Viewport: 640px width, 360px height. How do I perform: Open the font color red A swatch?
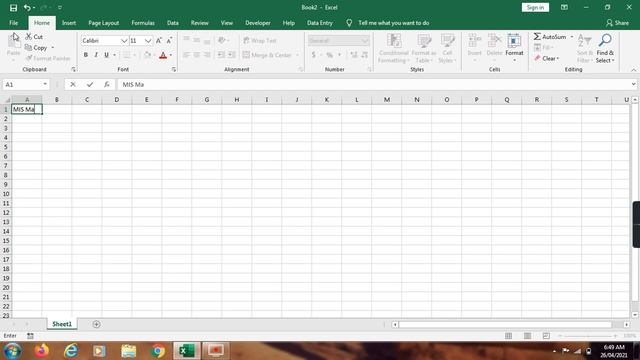[x=163, y=55]
